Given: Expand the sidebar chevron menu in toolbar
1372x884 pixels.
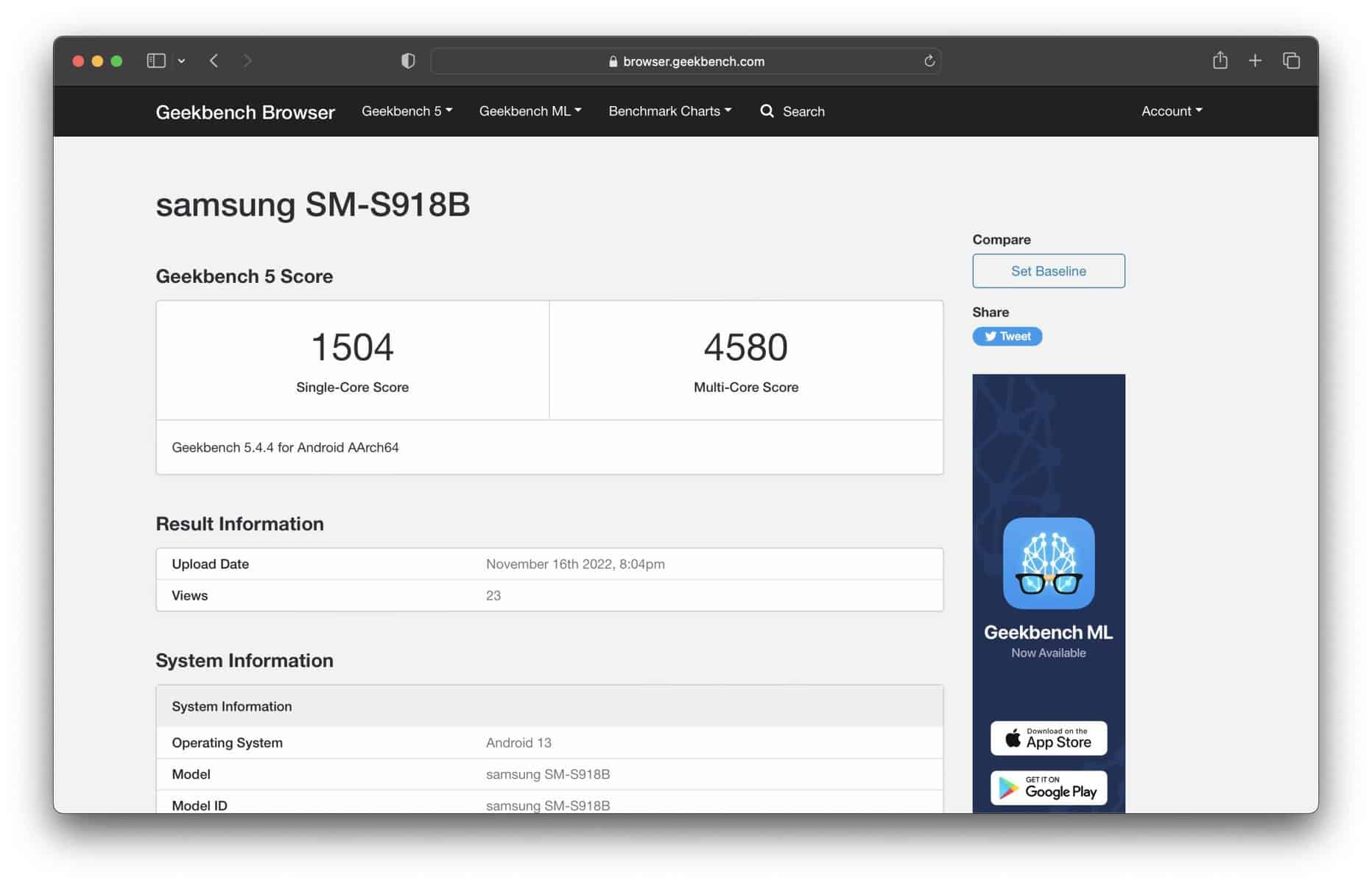Looking at the screenshot, I should click(x=181, y=60).
